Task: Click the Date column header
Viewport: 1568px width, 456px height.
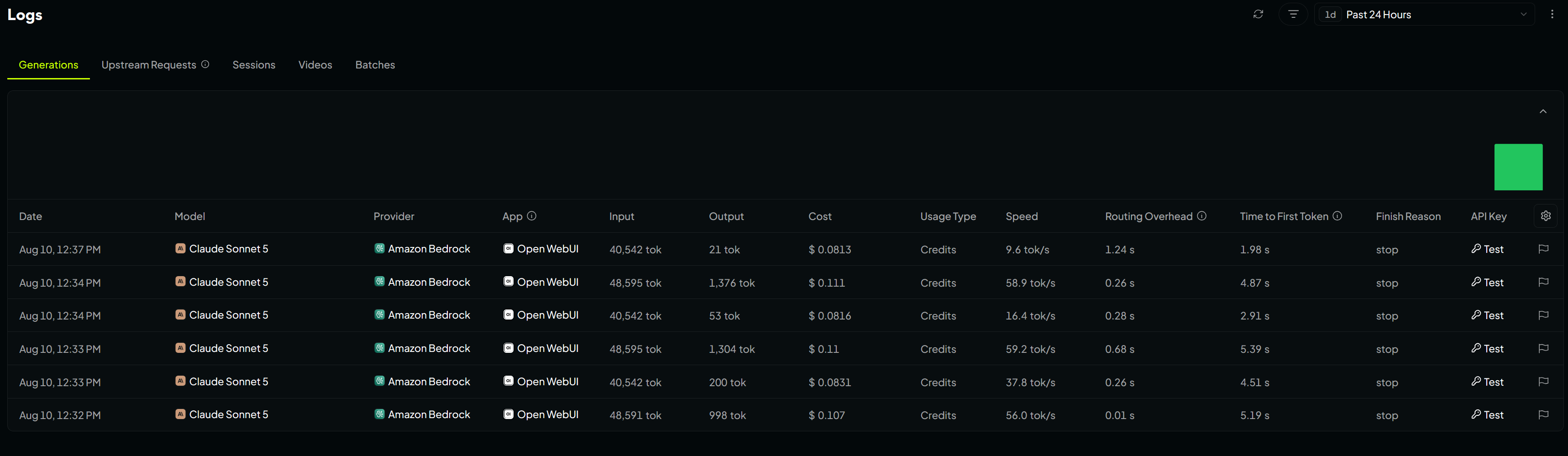Action: point(31,216)
